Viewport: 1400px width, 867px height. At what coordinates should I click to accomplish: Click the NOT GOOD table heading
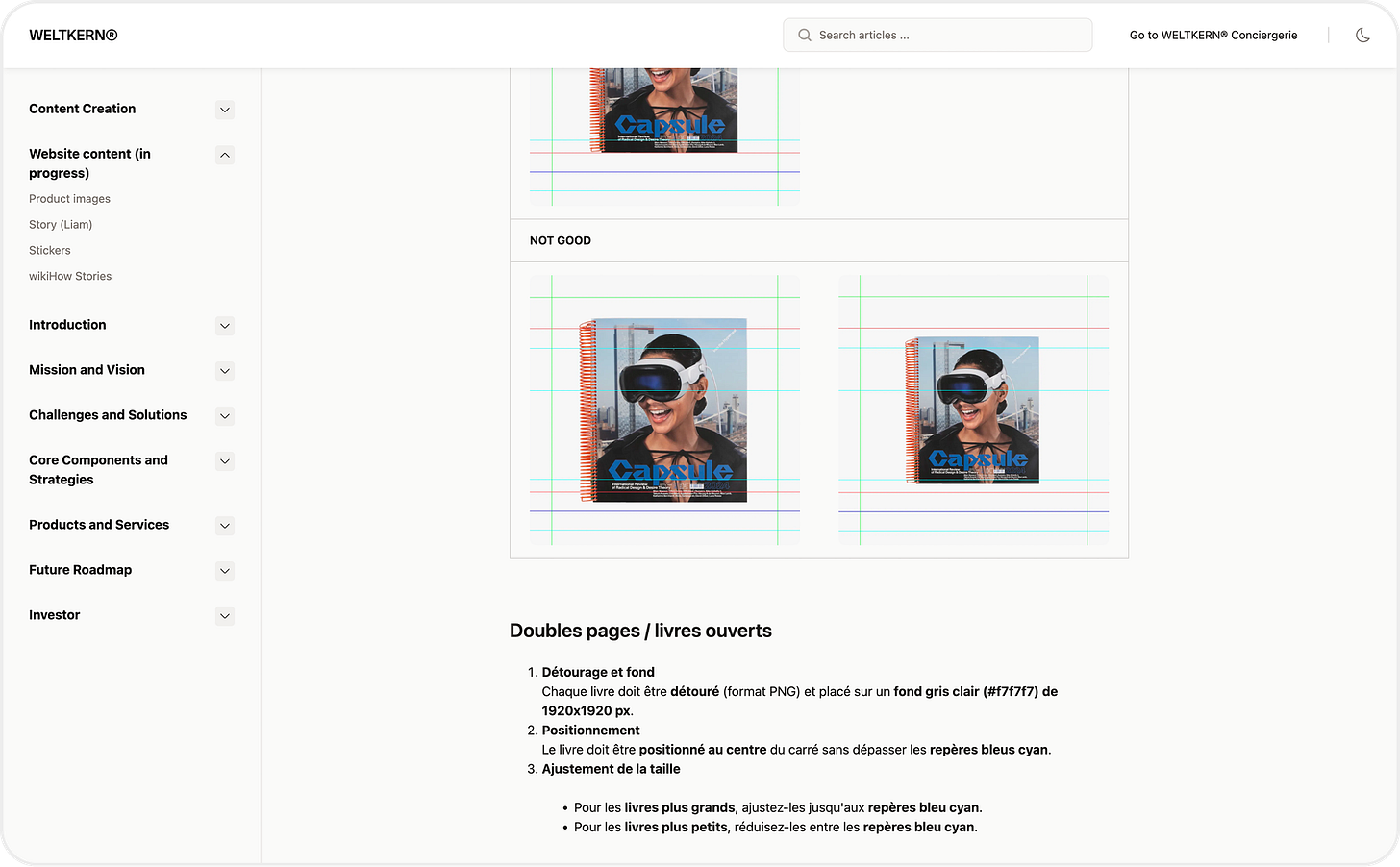tap(561, 241)
